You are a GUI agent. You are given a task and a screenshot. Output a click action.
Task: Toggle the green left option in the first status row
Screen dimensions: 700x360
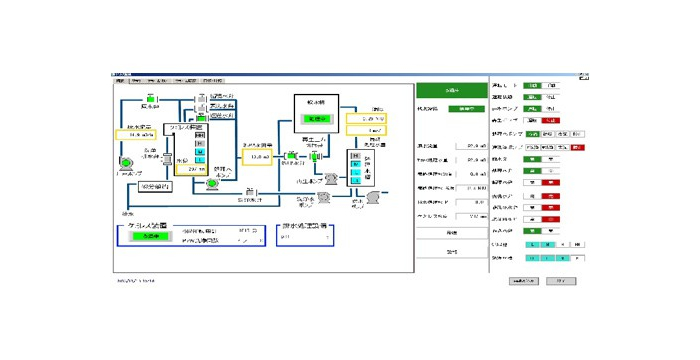click(532, 85)
